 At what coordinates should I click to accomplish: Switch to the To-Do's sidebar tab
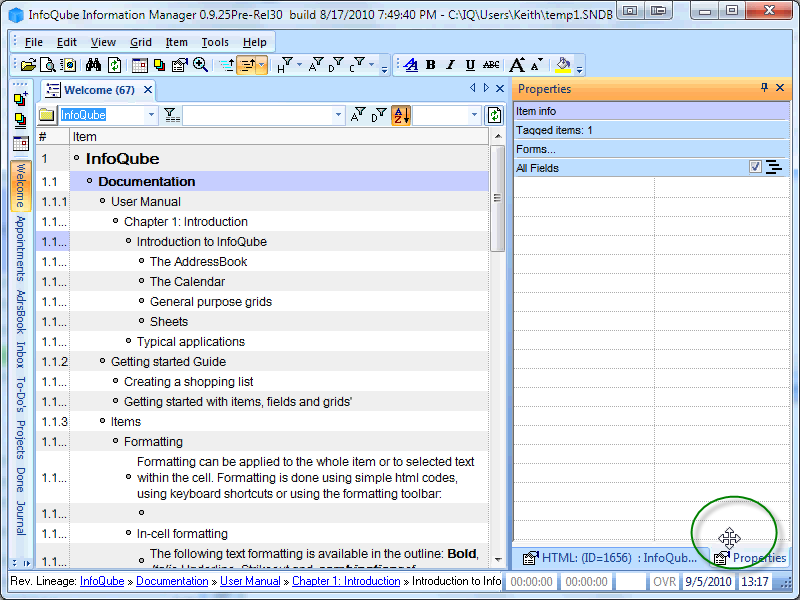20,394
